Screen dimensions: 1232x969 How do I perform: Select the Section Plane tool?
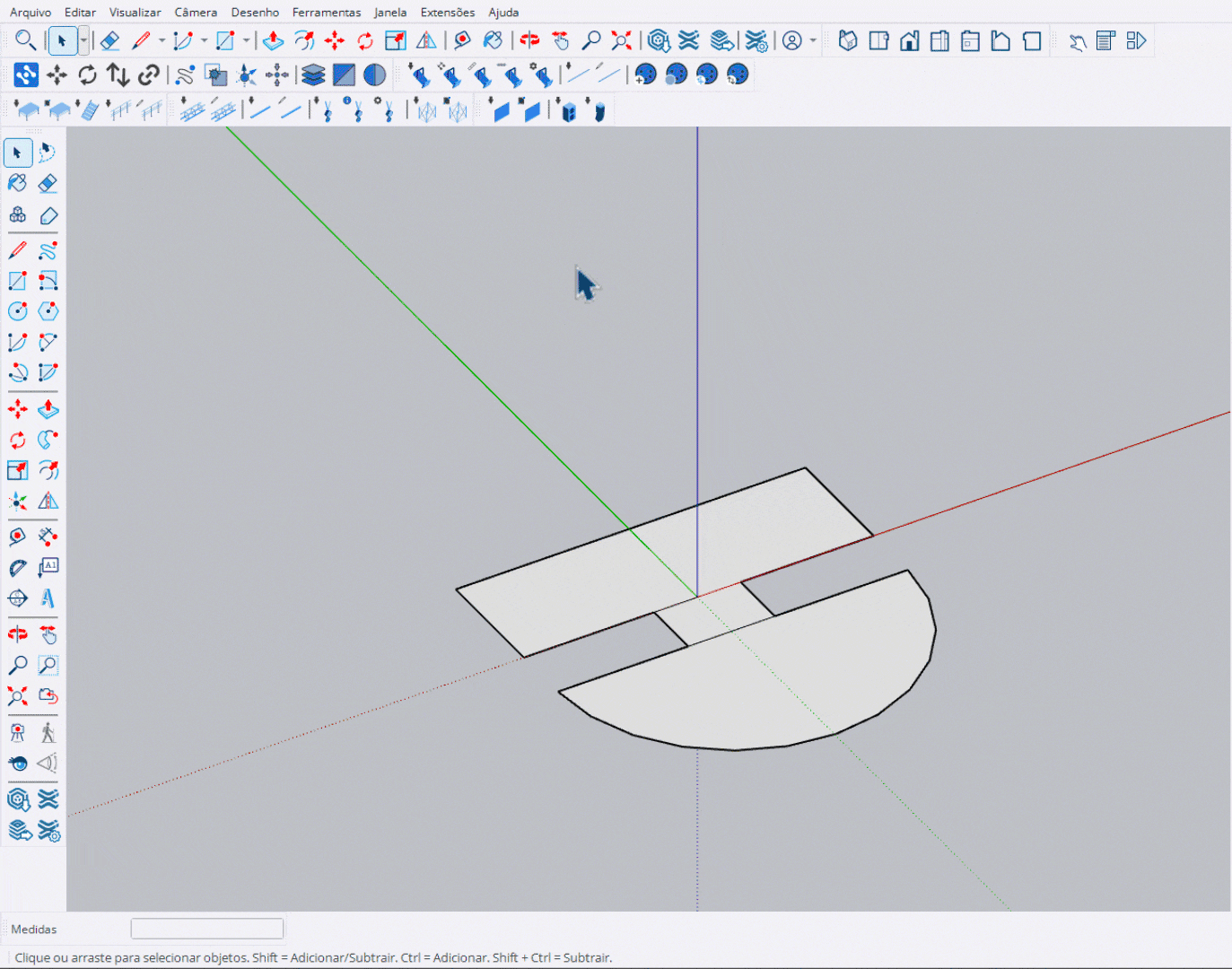[17, 598]
